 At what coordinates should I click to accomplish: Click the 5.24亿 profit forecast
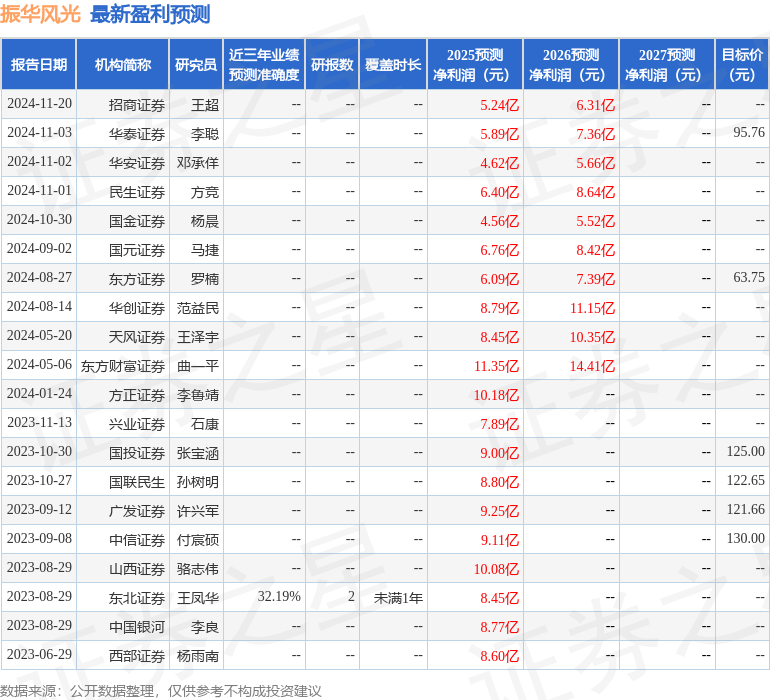[499, 105]
